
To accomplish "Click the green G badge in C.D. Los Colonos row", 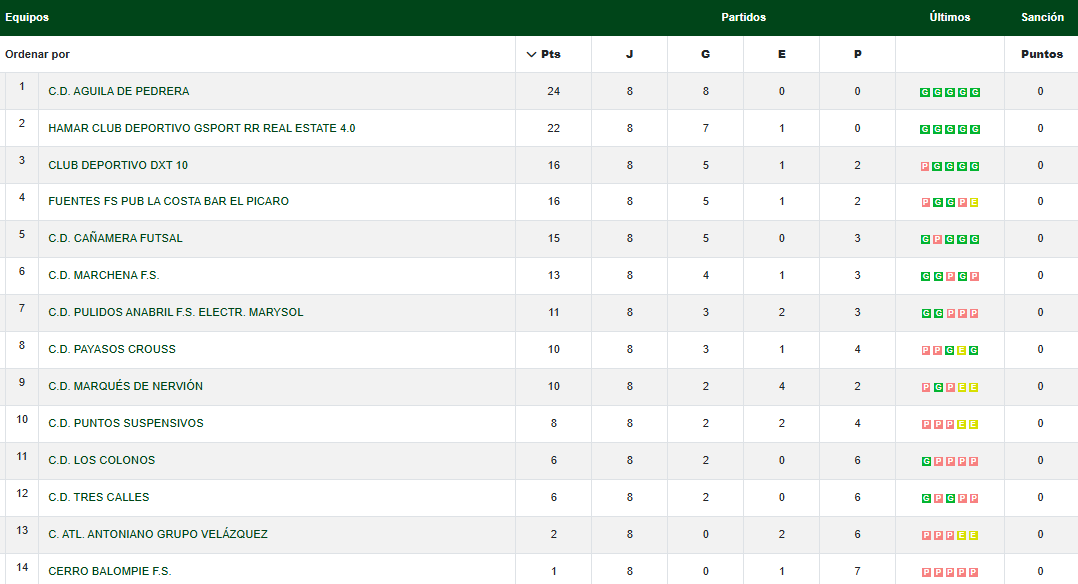I will click(x=925, y=462).
